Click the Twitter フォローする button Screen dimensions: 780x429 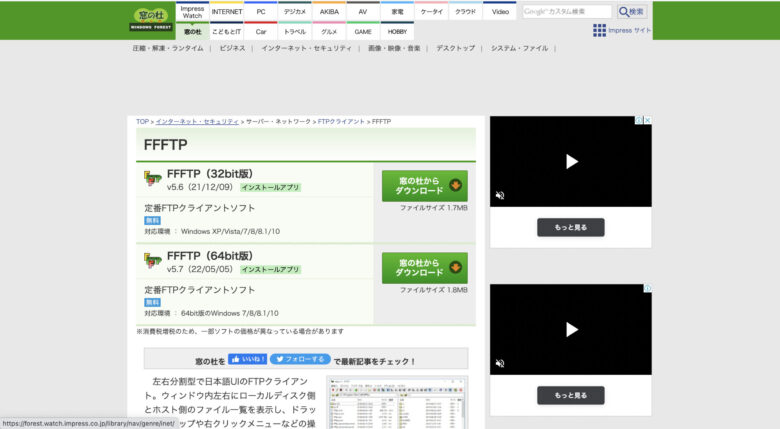pos(300,359)
